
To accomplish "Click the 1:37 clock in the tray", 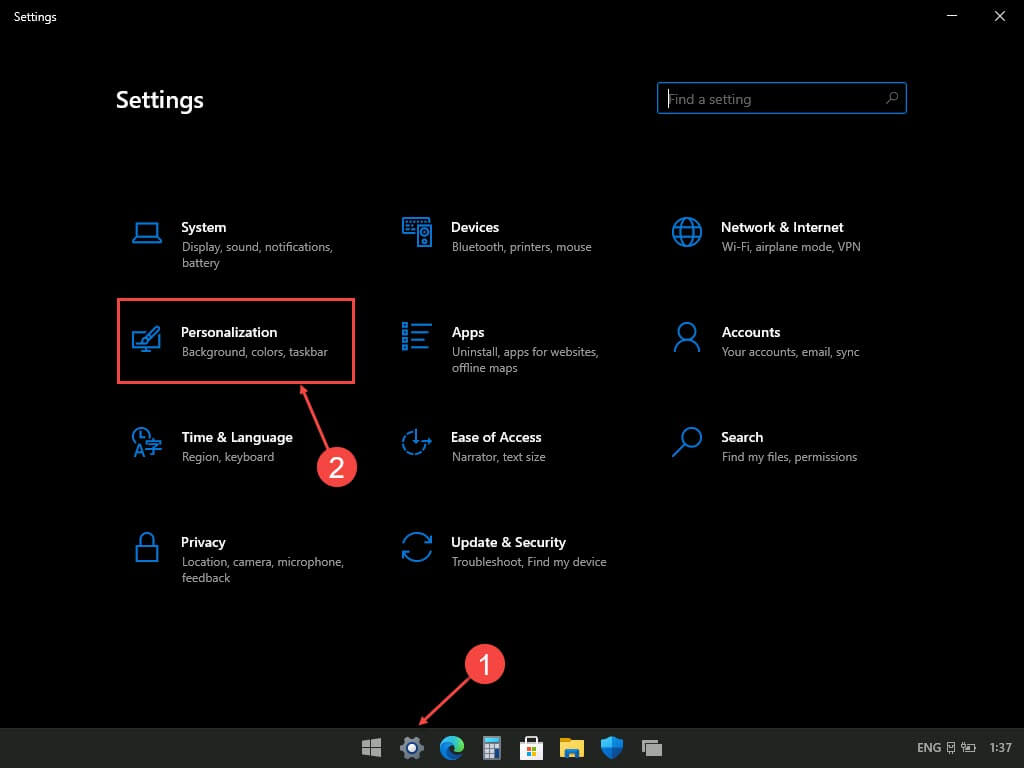I will pyautogui.click(x=1000, y=748).
